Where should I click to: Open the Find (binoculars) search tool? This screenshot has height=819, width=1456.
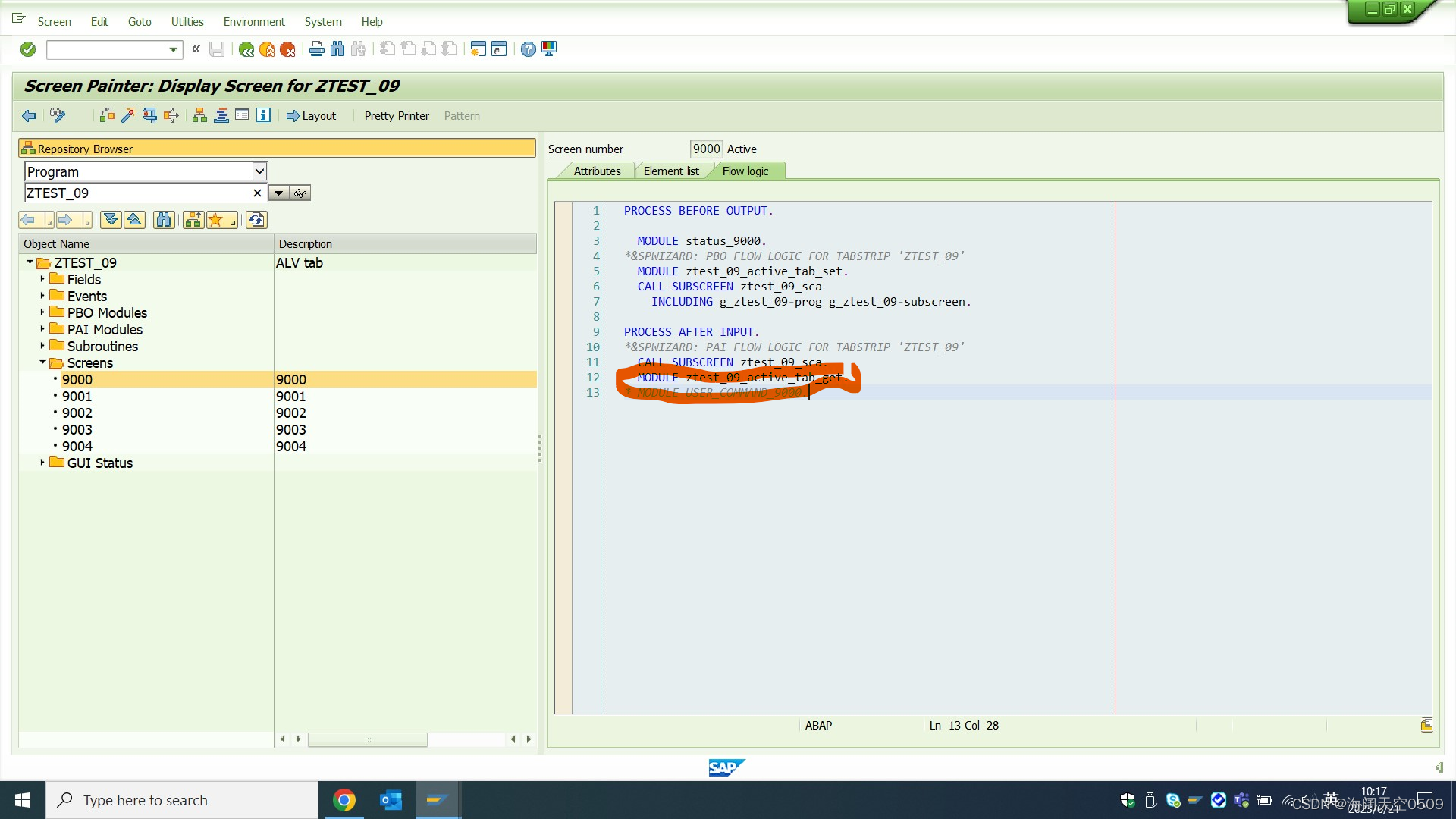[x=337, y=49]
